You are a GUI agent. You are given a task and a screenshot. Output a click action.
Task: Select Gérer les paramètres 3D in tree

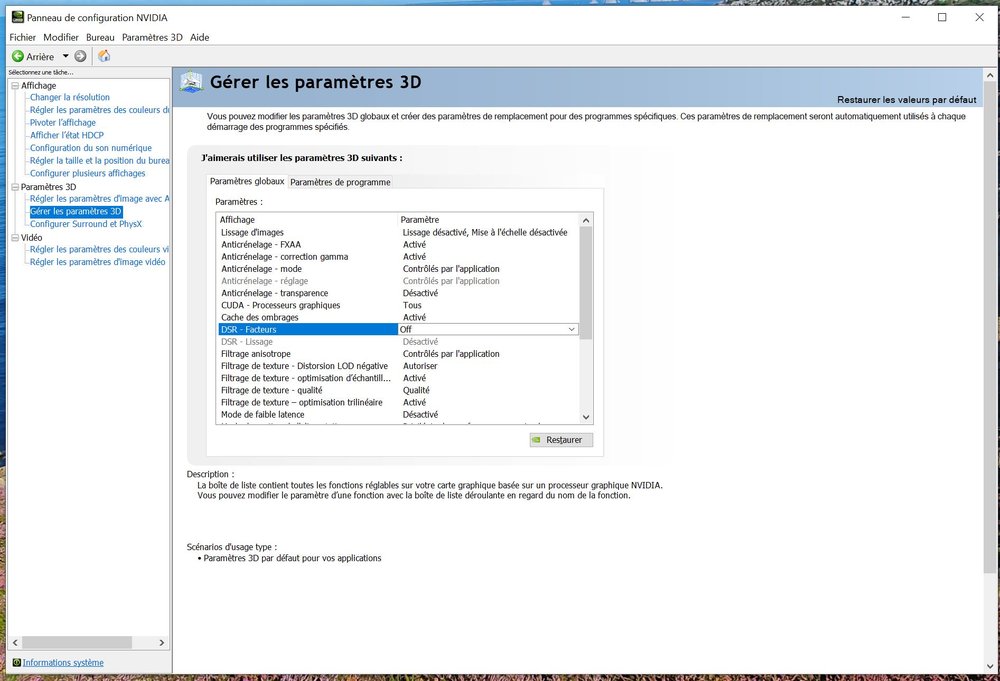[x=75, y=211]
